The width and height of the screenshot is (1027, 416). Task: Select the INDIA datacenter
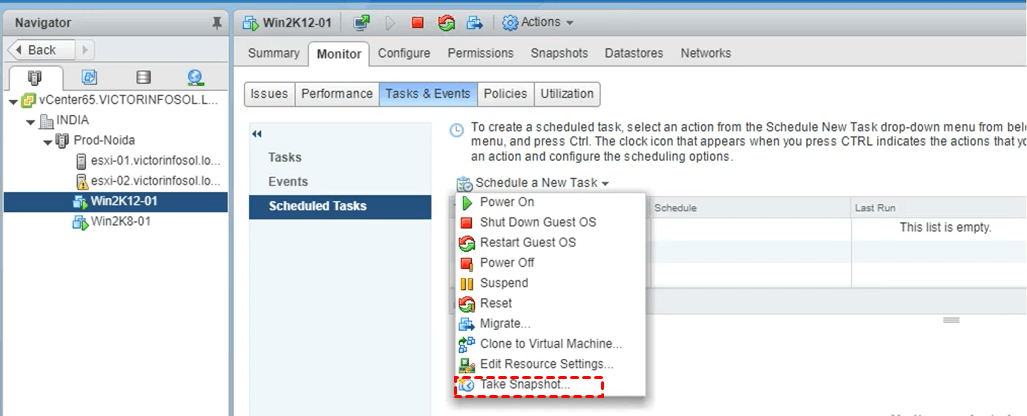click(73, 121)
